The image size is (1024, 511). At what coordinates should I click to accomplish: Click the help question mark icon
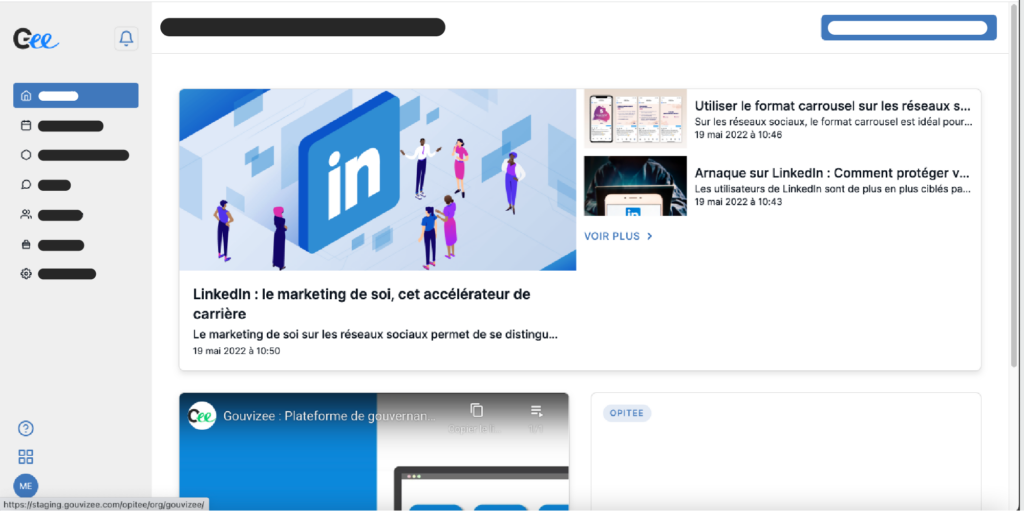[x=25, y=429]
